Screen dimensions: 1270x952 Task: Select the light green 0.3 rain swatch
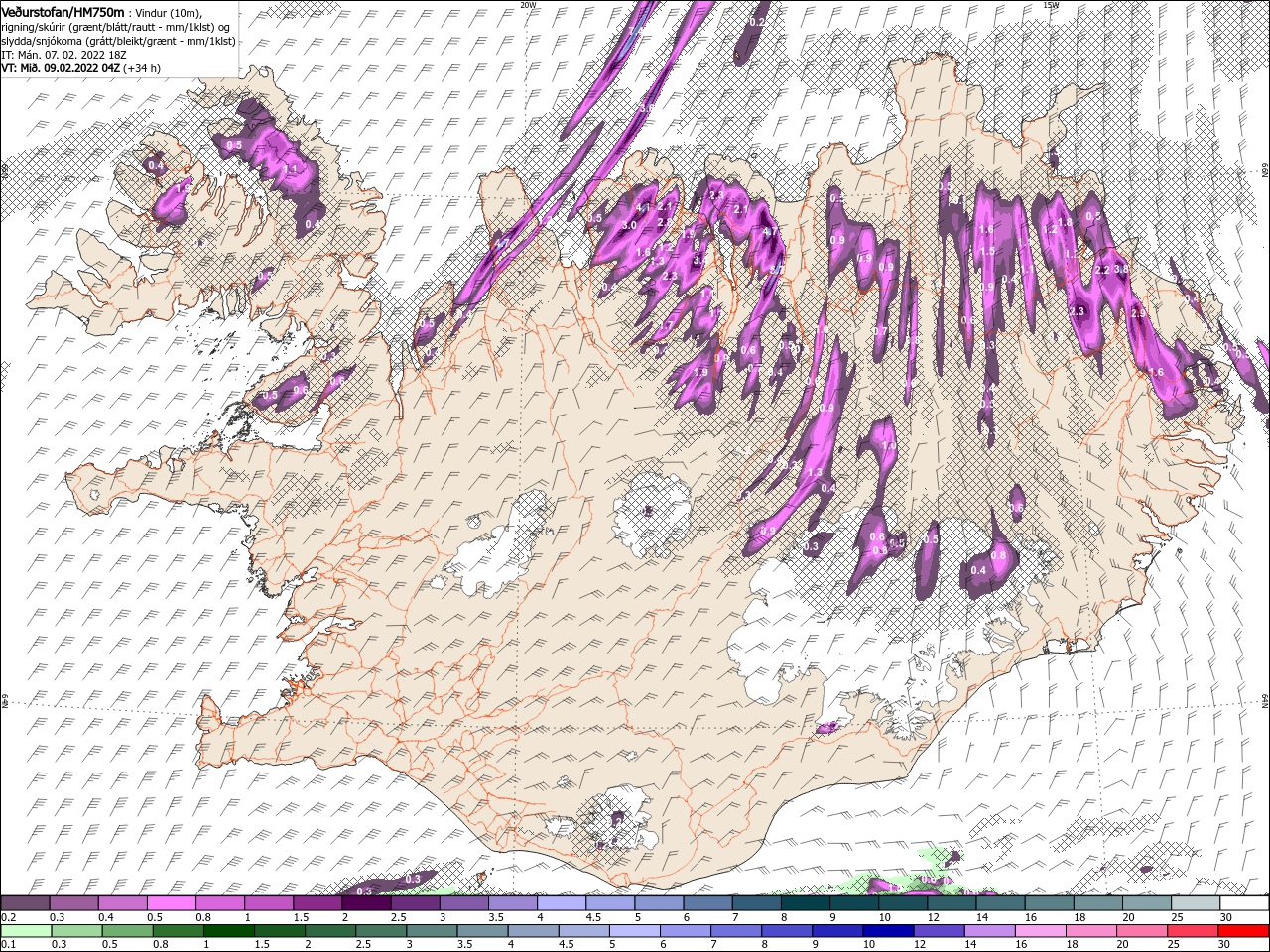pyautogui.click(x=77, y=930)
